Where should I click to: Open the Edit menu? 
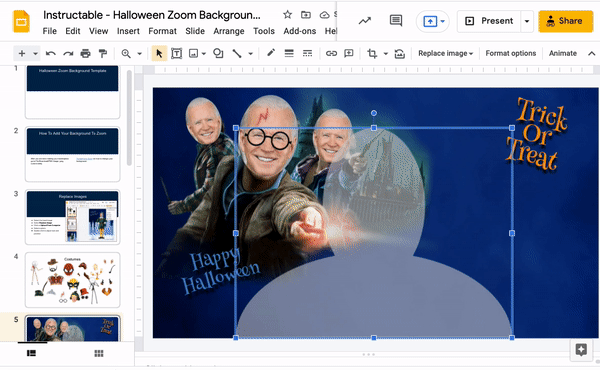click(x=73, y=31)
